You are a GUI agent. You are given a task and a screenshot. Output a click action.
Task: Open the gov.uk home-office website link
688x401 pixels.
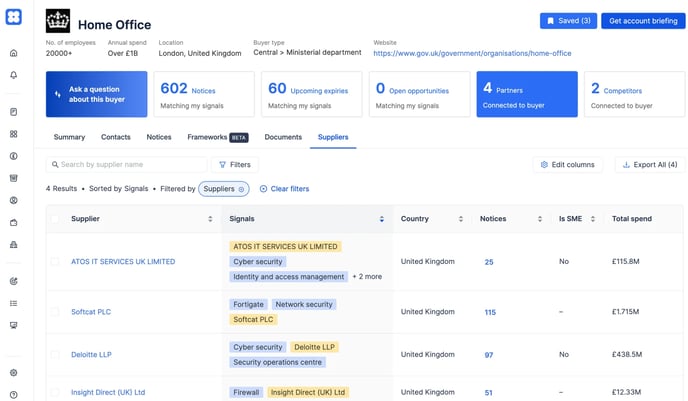[x=472, y=53]
